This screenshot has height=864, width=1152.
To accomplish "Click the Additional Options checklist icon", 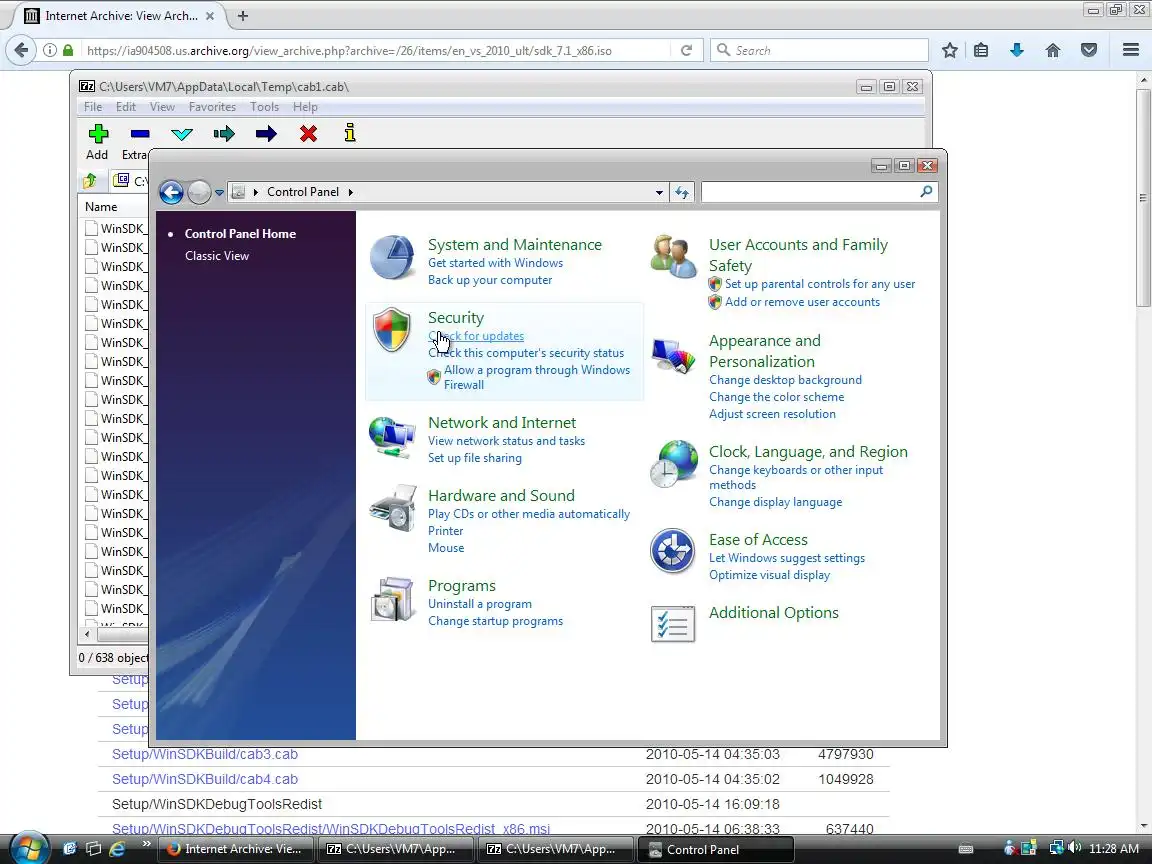I will tap(673, 624).
